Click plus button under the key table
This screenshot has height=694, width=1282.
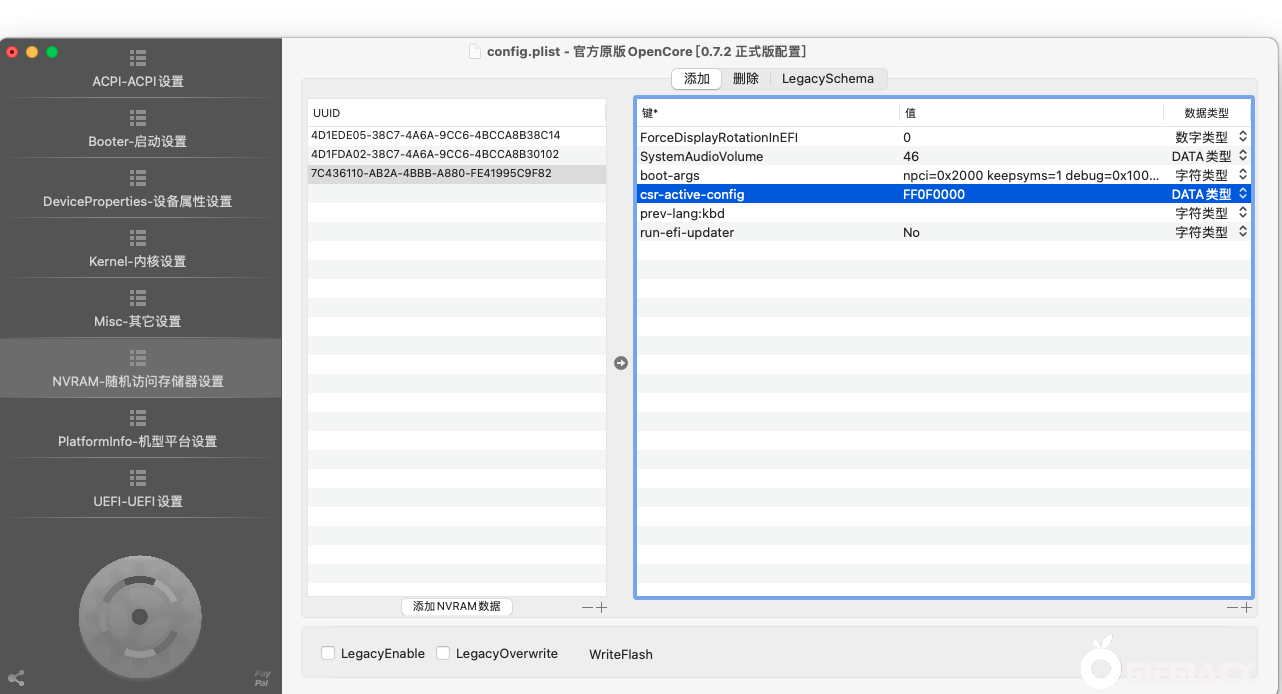[1246, 607]
